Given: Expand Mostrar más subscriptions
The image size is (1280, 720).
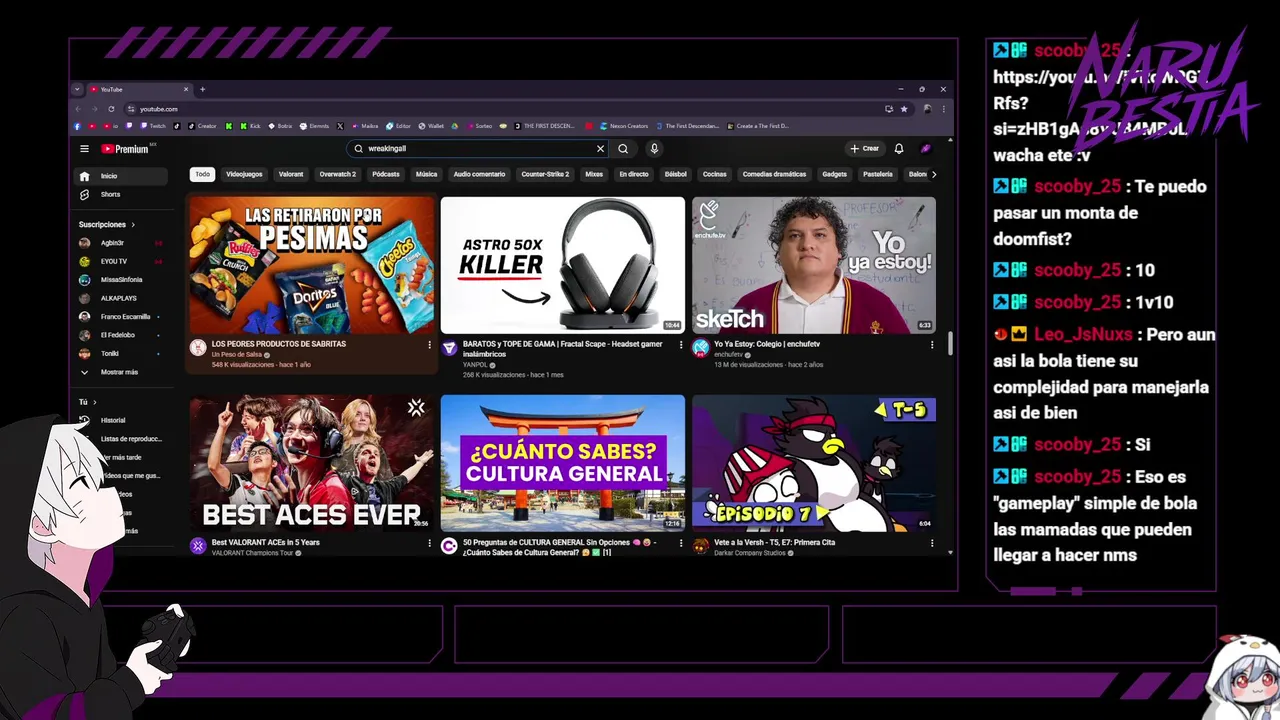Looking at the screenshot, I should 122,372.
